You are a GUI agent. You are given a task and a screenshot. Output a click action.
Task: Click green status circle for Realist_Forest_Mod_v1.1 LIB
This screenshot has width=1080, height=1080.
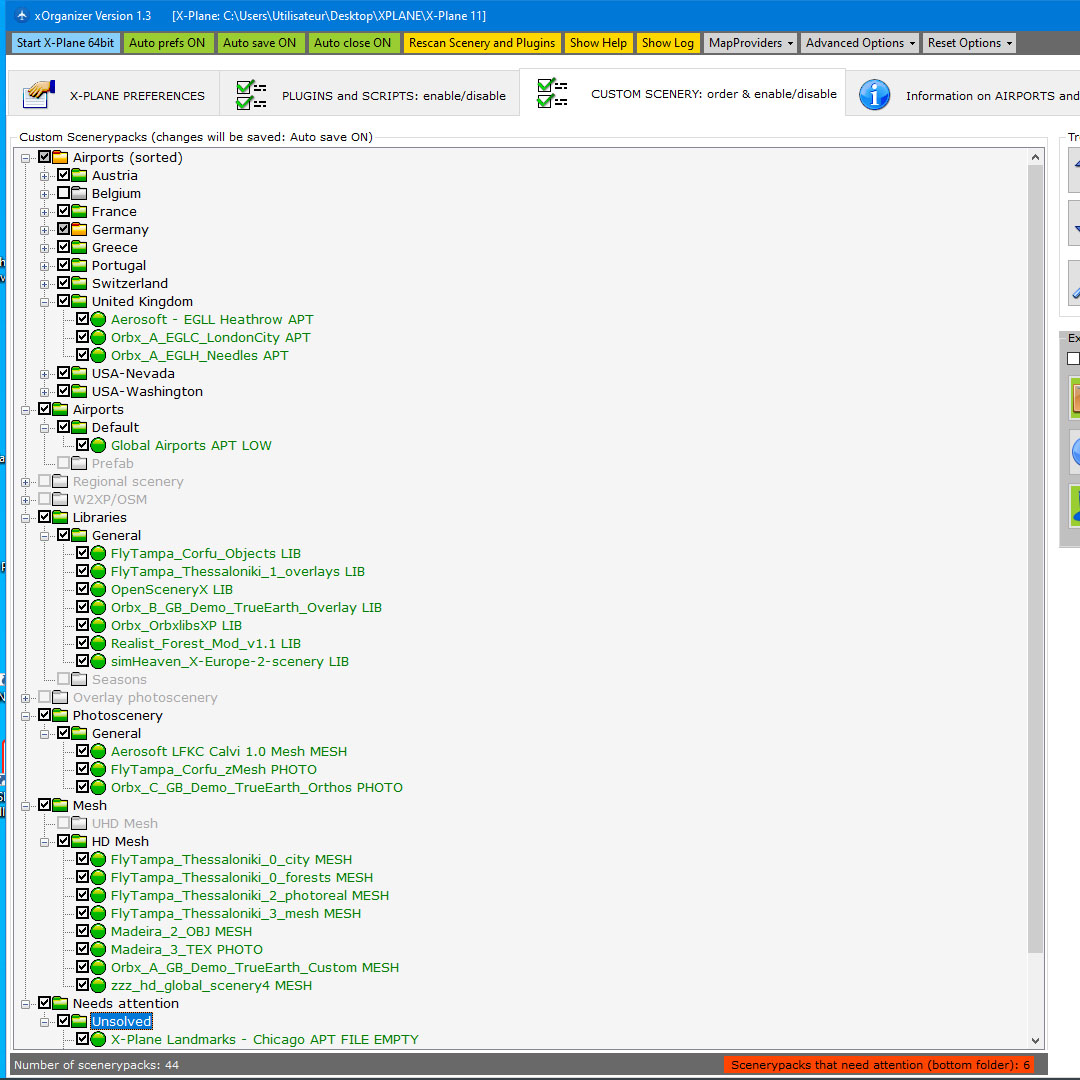[98, 643]
